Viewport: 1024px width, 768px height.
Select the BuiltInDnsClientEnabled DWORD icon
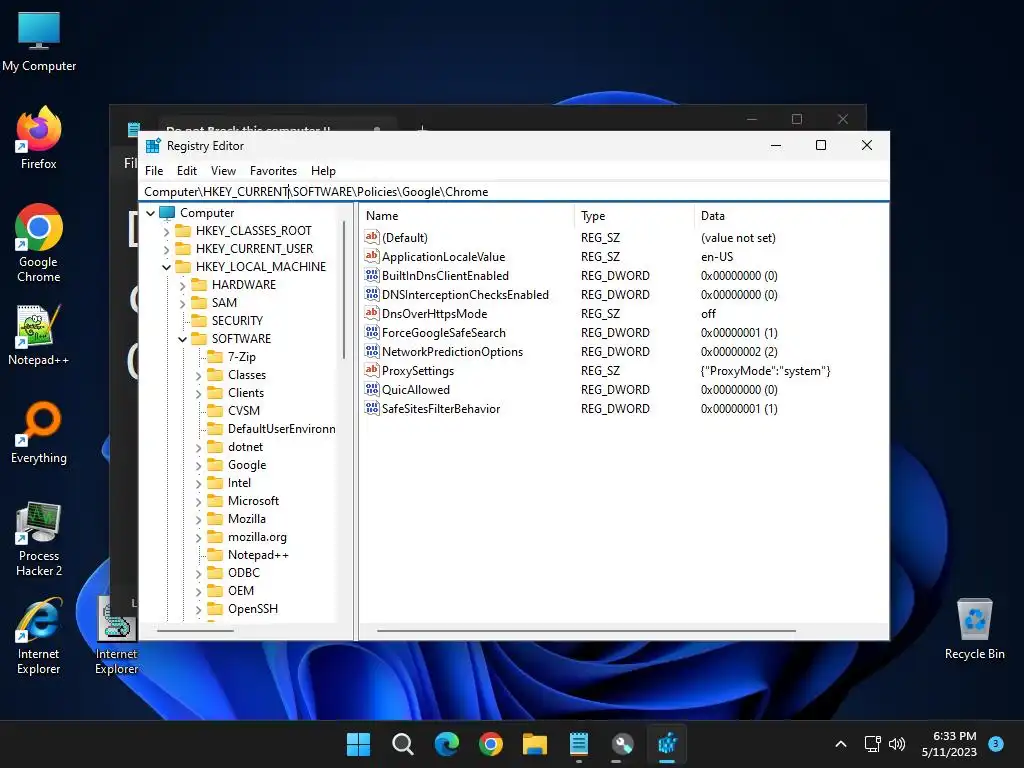372,276
